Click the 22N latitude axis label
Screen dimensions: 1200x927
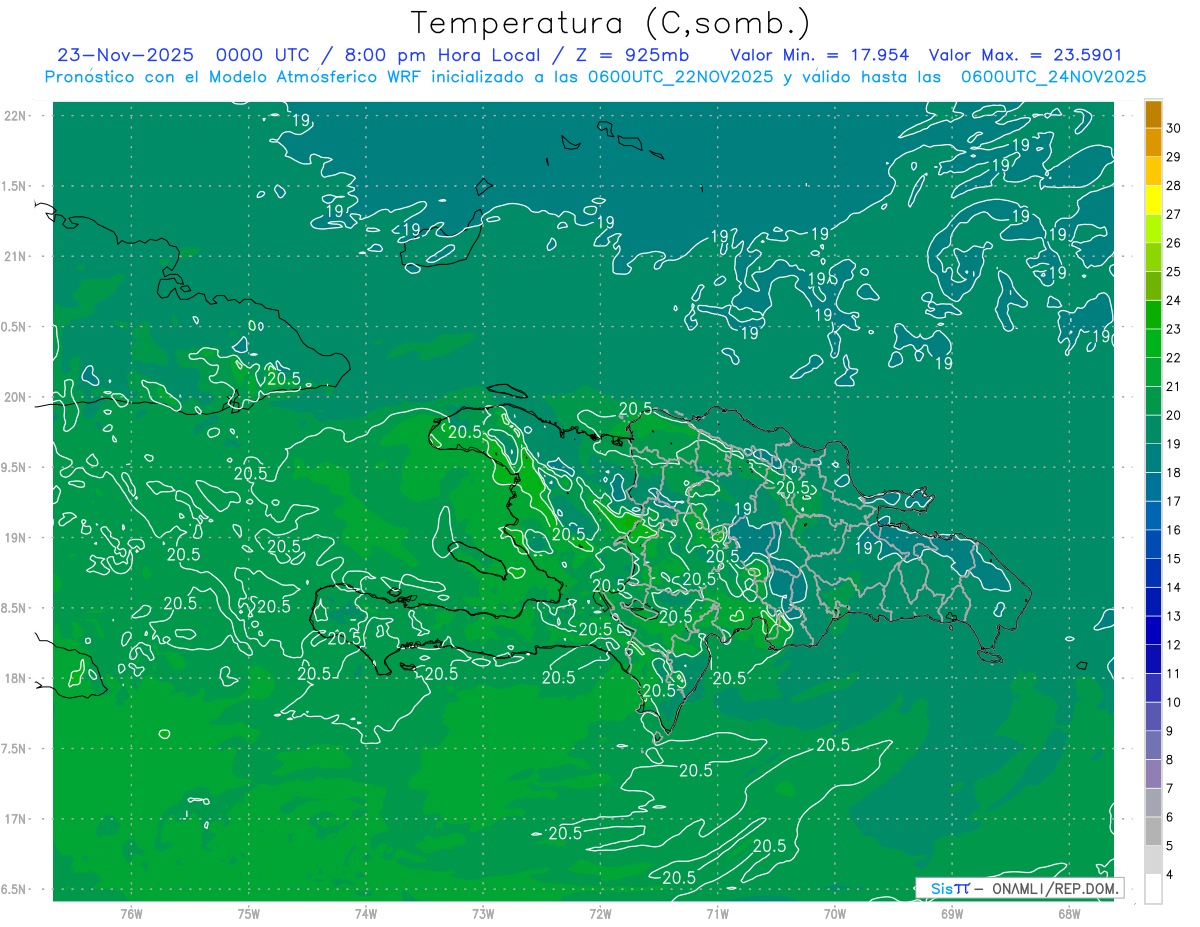pos(15,115)
